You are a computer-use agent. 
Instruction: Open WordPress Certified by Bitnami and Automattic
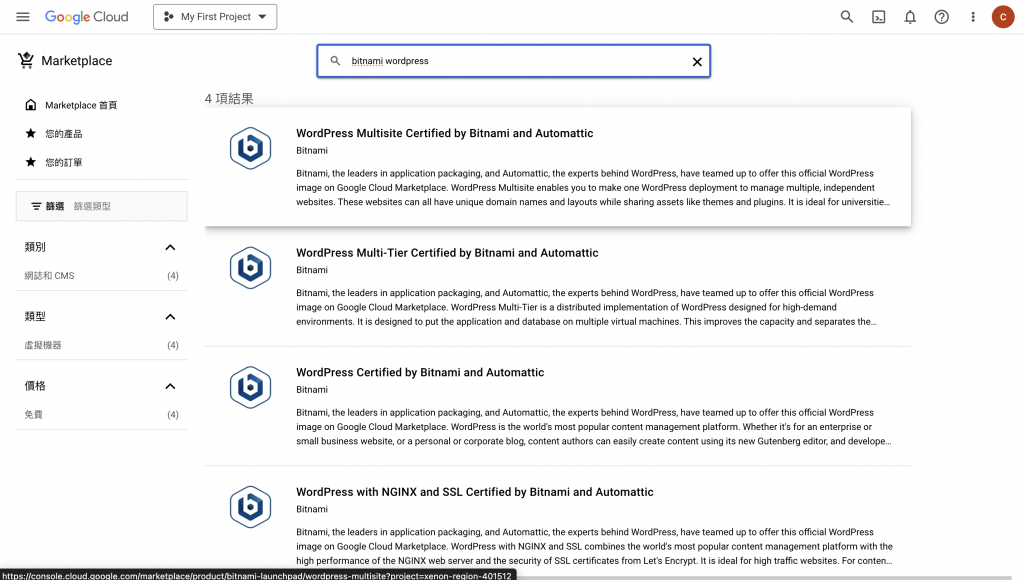[420, 372]
